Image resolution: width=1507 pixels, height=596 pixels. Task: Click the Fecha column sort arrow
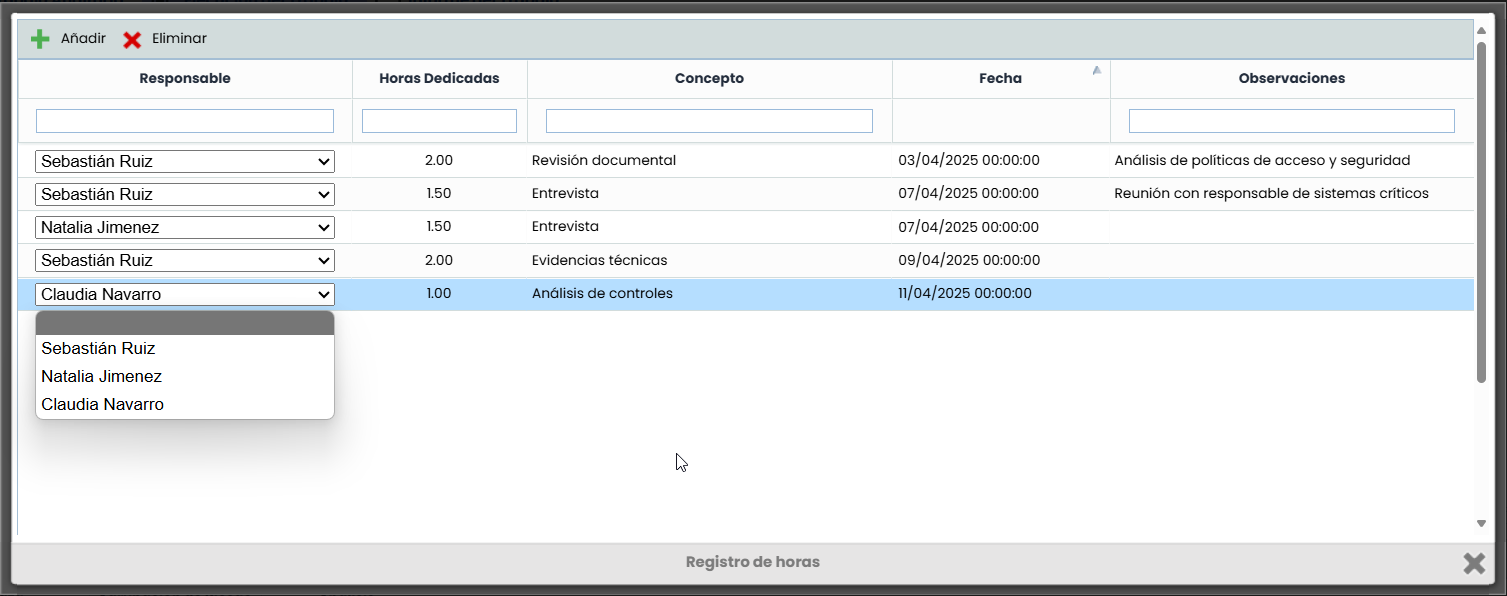[x=1096, y=71]
